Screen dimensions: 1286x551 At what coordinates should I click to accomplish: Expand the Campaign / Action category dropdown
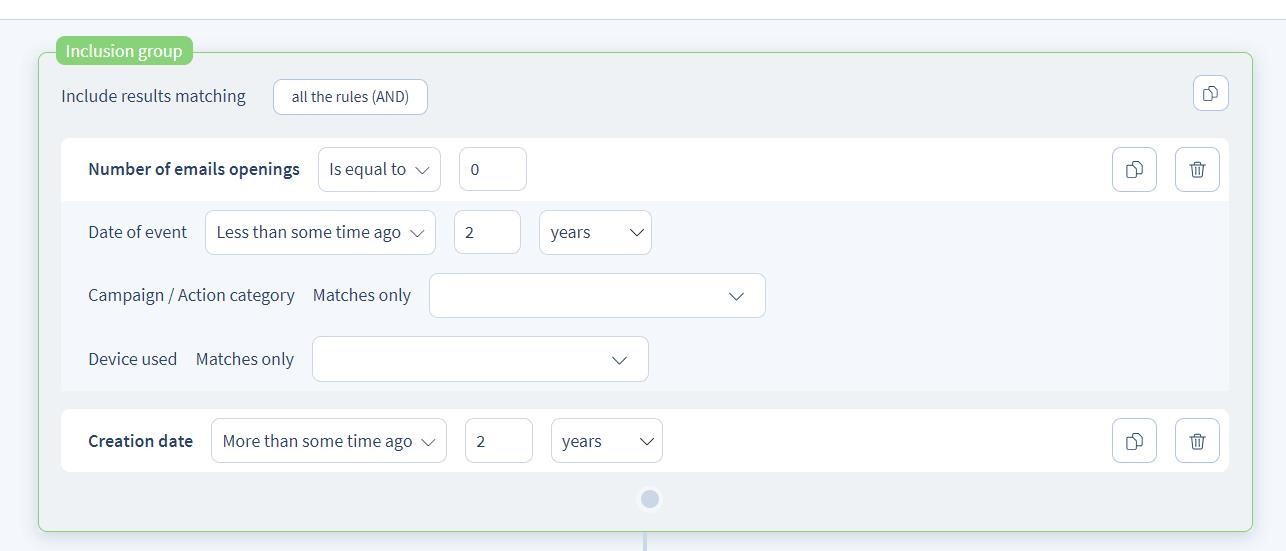pyautogui.click(x=597, y=296)
